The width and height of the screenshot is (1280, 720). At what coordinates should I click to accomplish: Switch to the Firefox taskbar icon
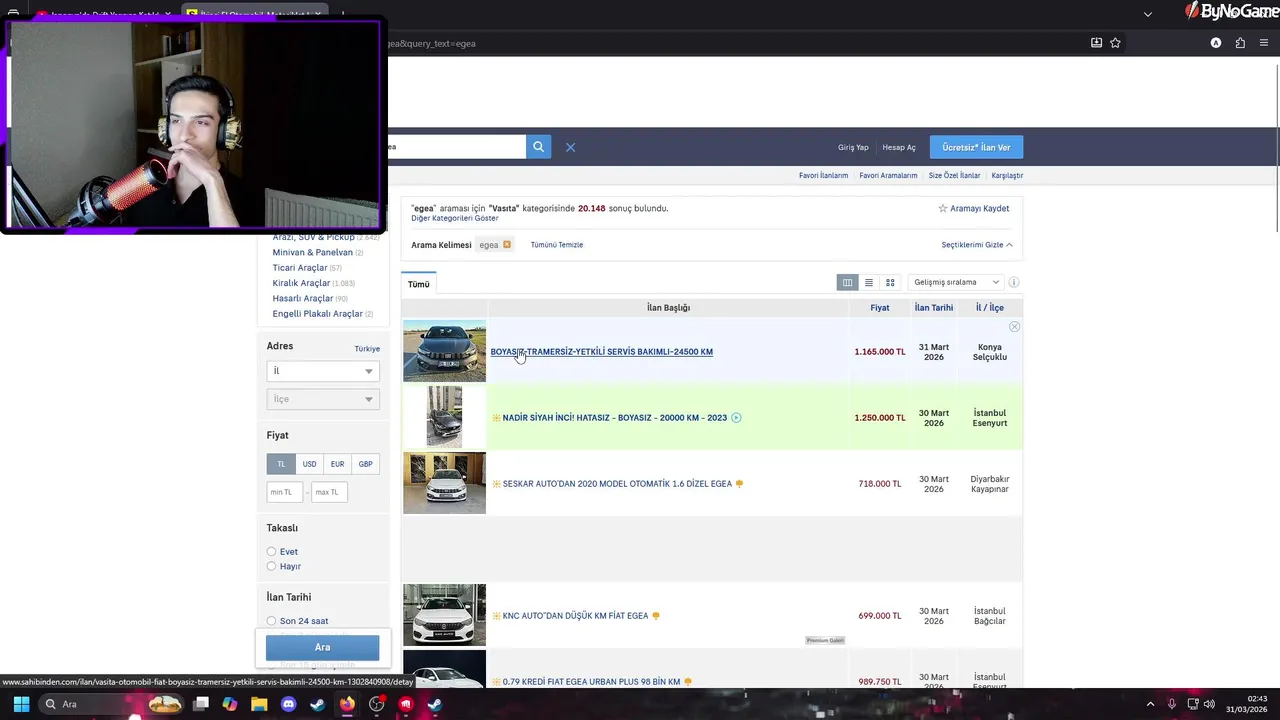pos(347,704)
